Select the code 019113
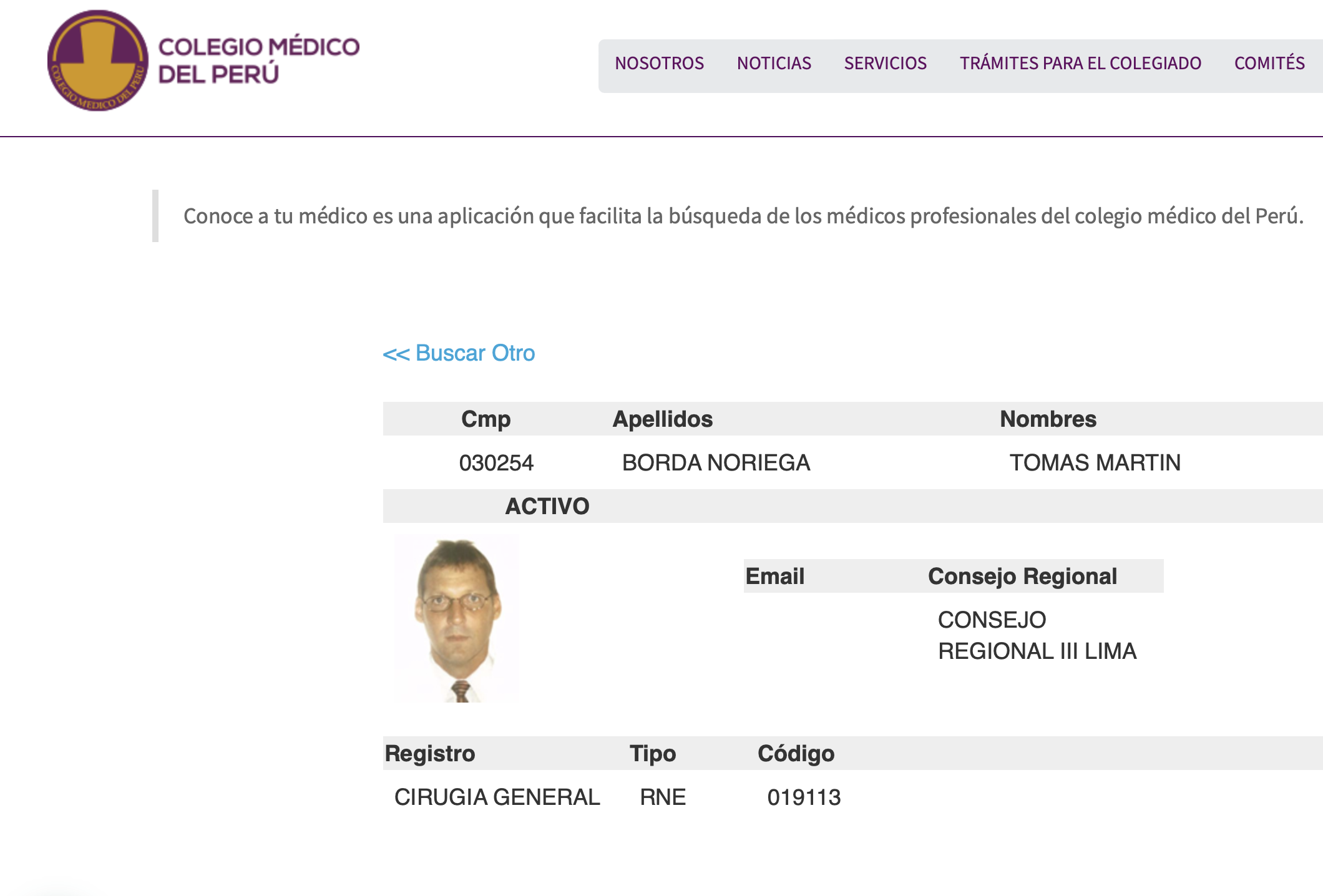Screen dimensions: 1323x896 (x=804, y=797)
